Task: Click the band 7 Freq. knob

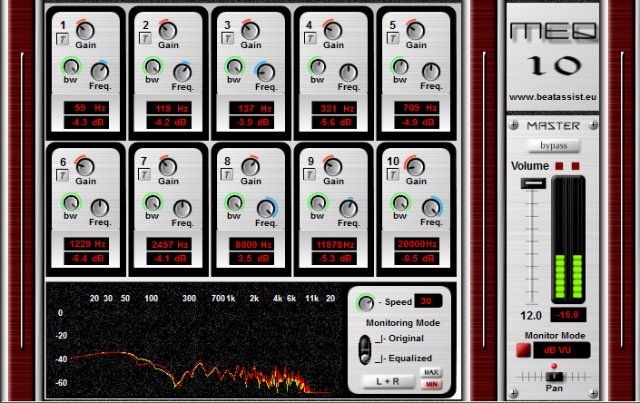Action: pyautogui.click(x=182, y=208)
